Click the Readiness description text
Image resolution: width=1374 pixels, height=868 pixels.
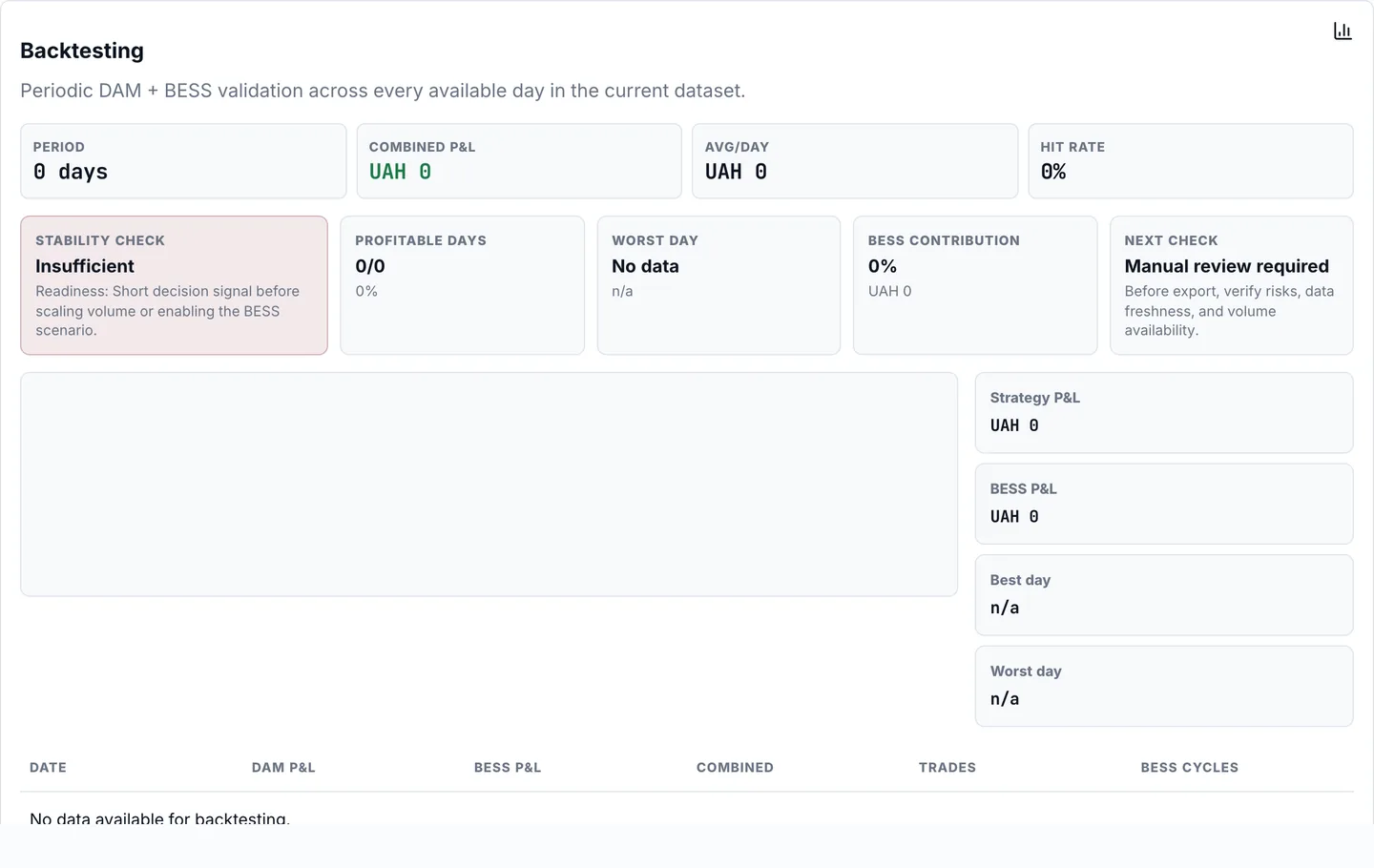167,311
